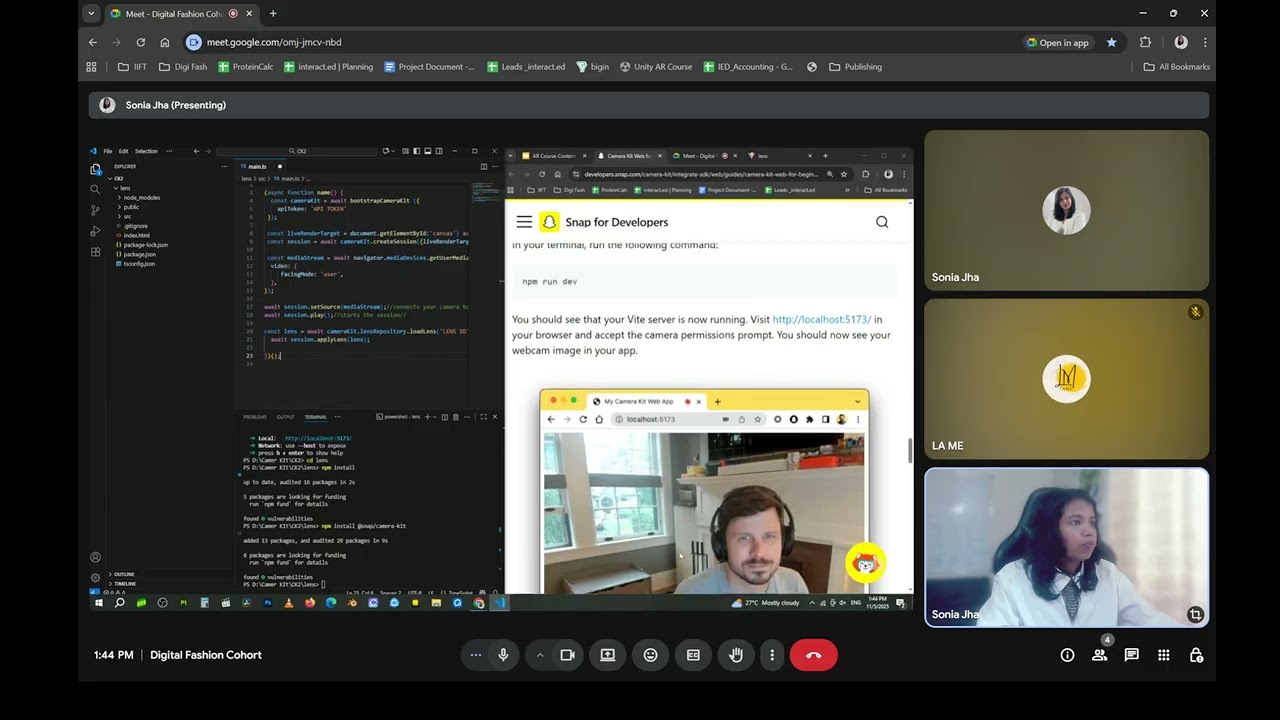Expand the src folder in Explorer

coord(127,216)
